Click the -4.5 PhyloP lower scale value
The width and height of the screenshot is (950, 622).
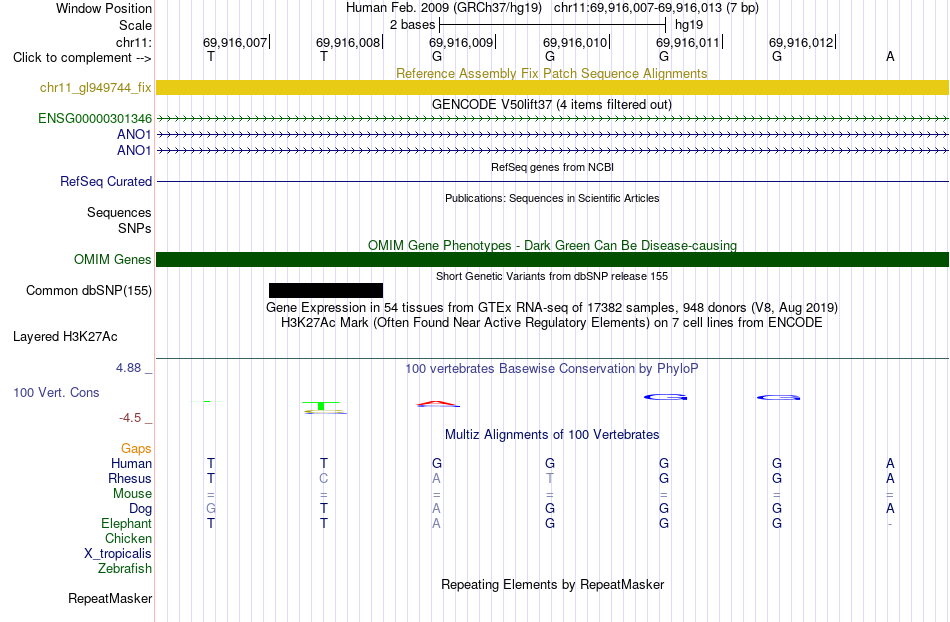coord(130,417)
